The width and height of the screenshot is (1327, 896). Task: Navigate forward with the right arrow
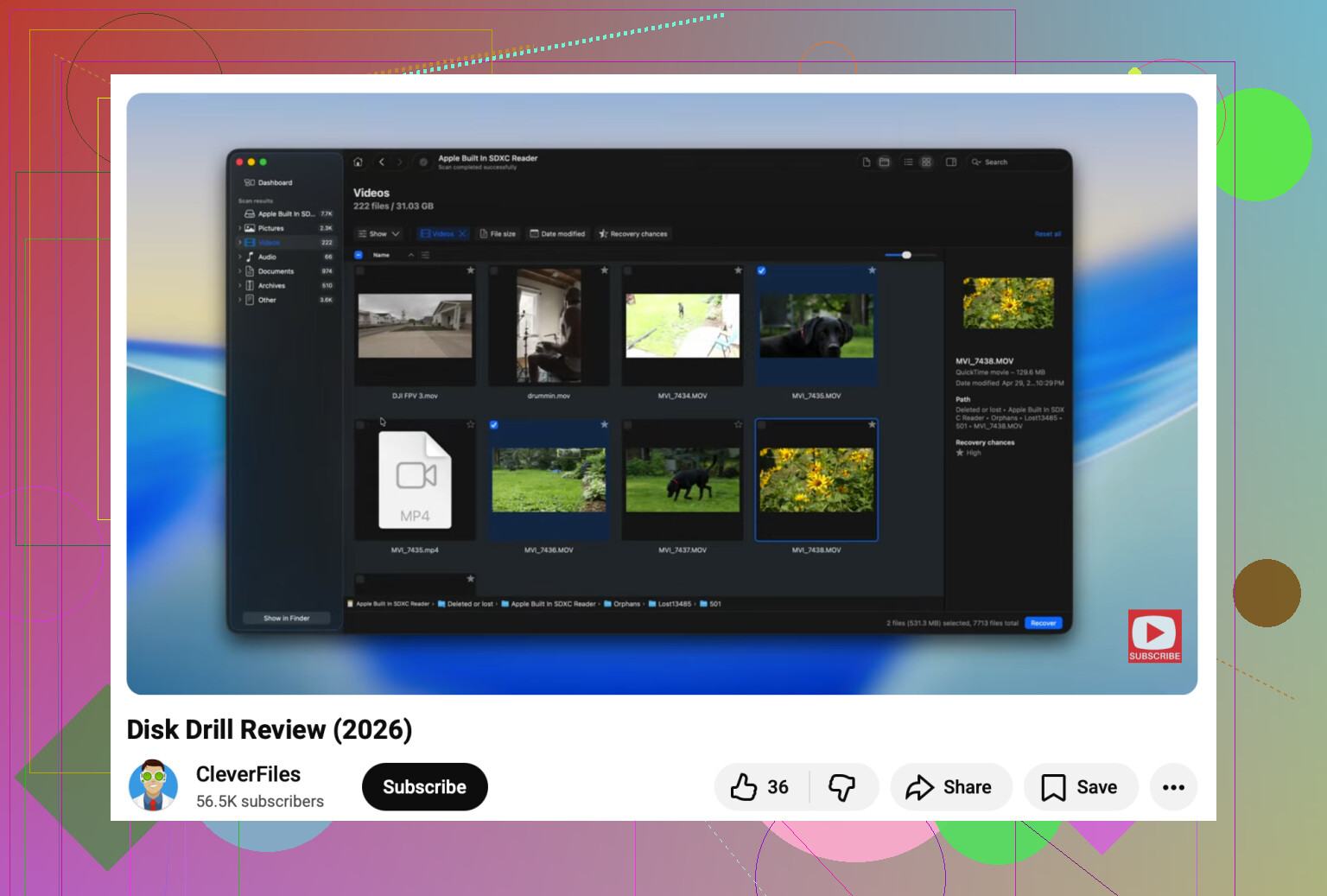click(x=399, y=162)
